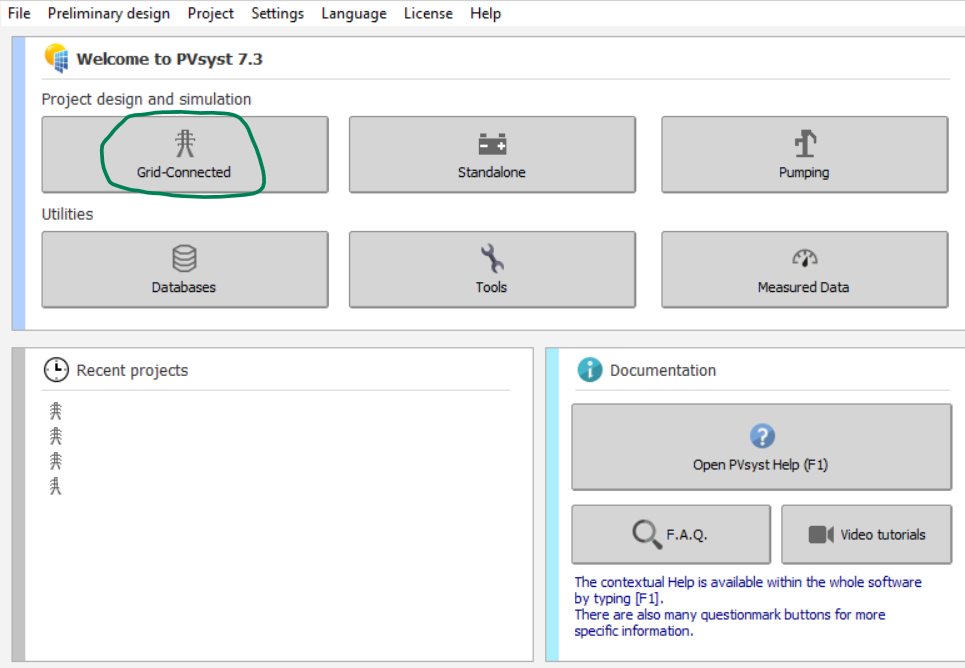
Task: Click the Grid-Connected pylon icon
Action: pos(185,143)
